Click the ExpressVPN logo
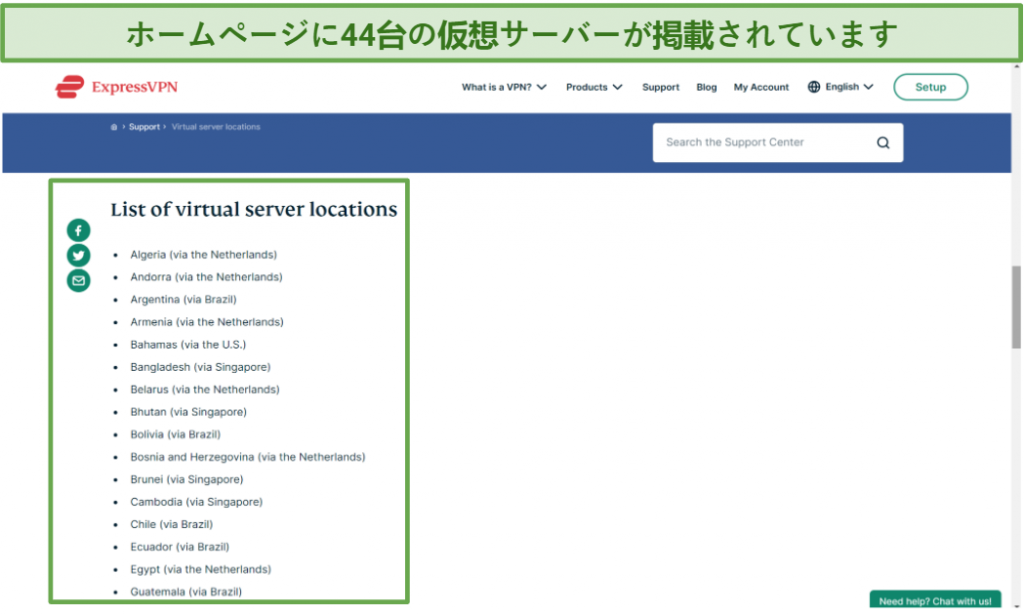 (116, 87)
